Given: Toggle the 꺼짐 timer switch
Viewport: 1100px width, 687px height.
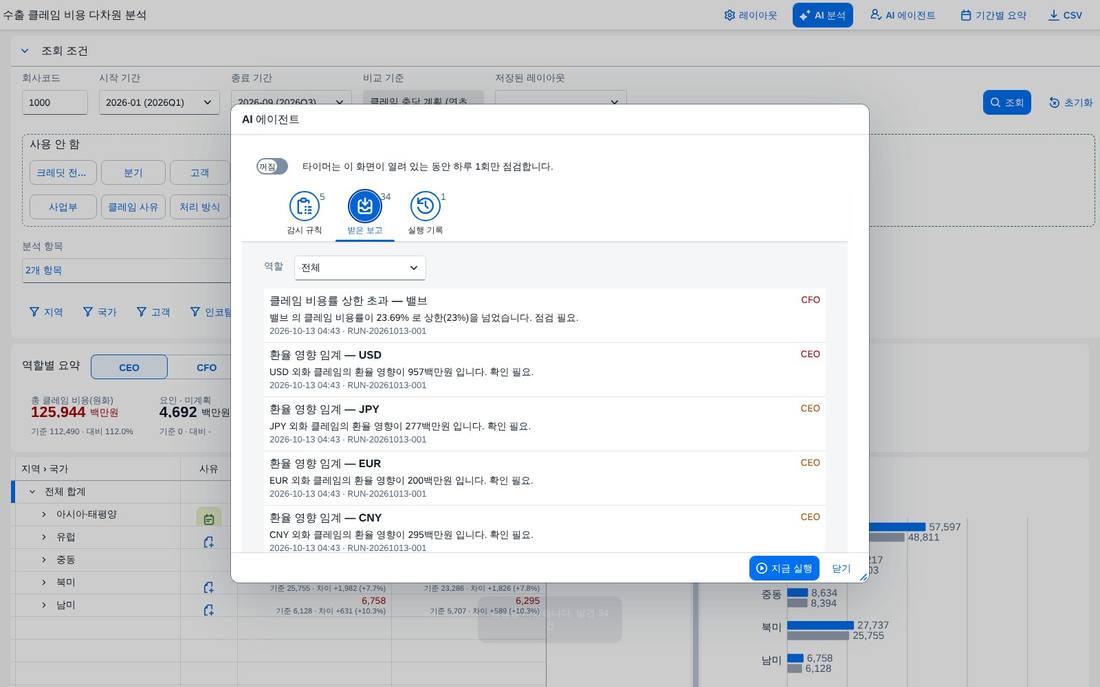Looking at the screenshot, I should pyautogui.click(x=272, y=166).
